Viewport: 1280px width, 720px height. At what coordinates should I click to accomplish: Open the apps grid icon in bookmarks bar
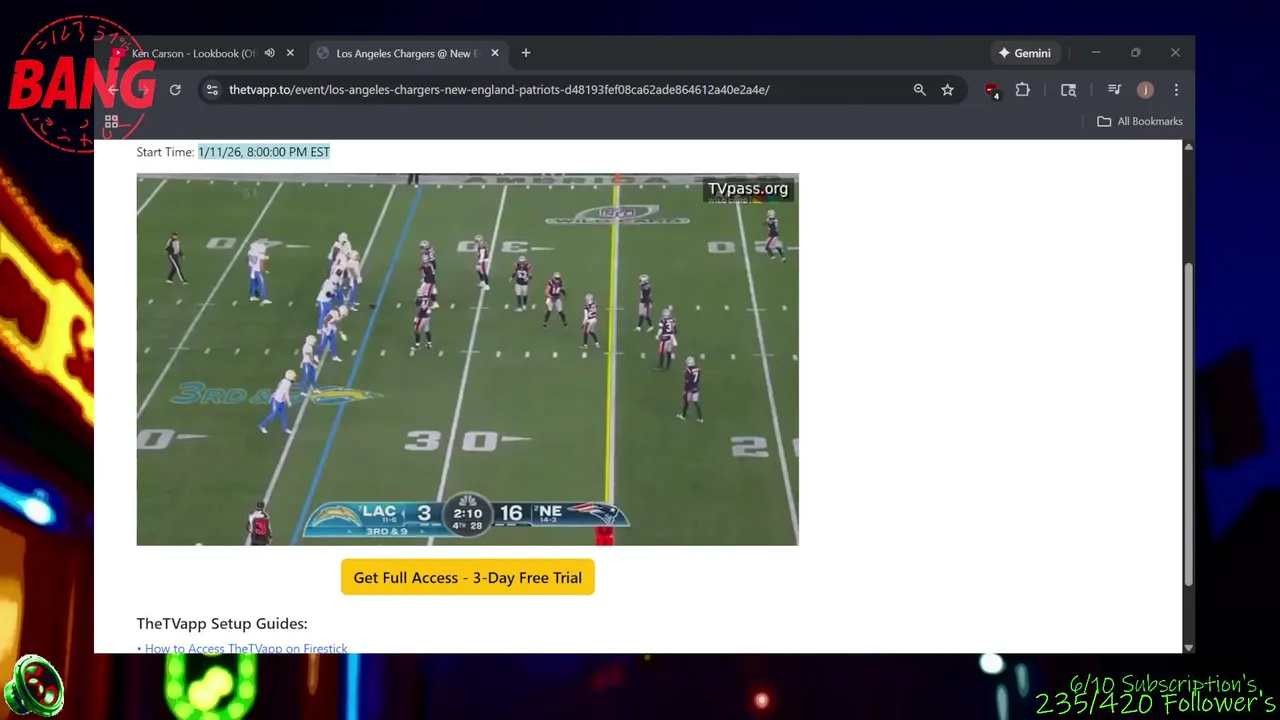pos(112,121)
